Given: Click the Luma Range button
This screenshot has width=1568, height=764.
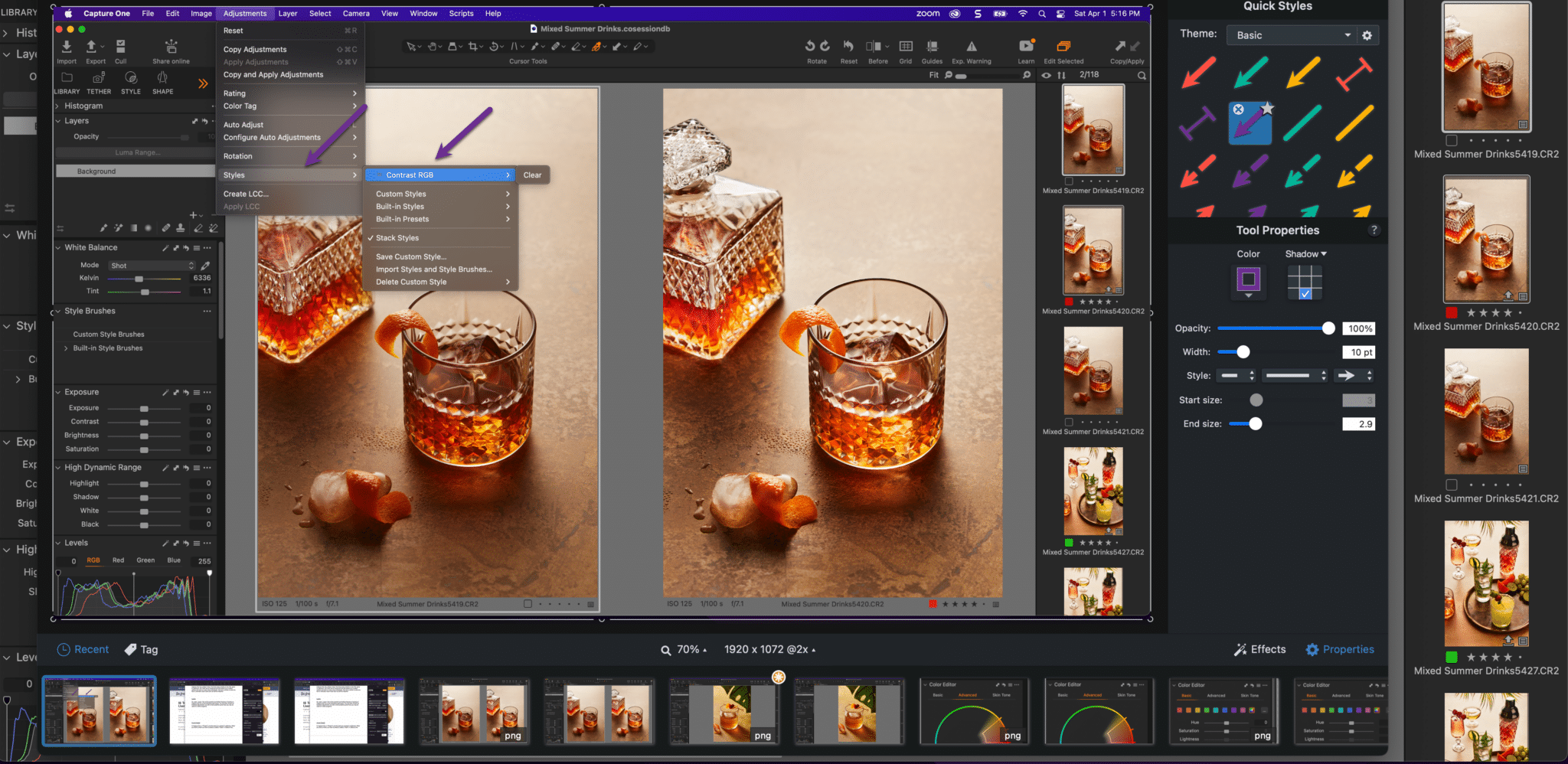Looking at the screenshot, I should [138, 152].
